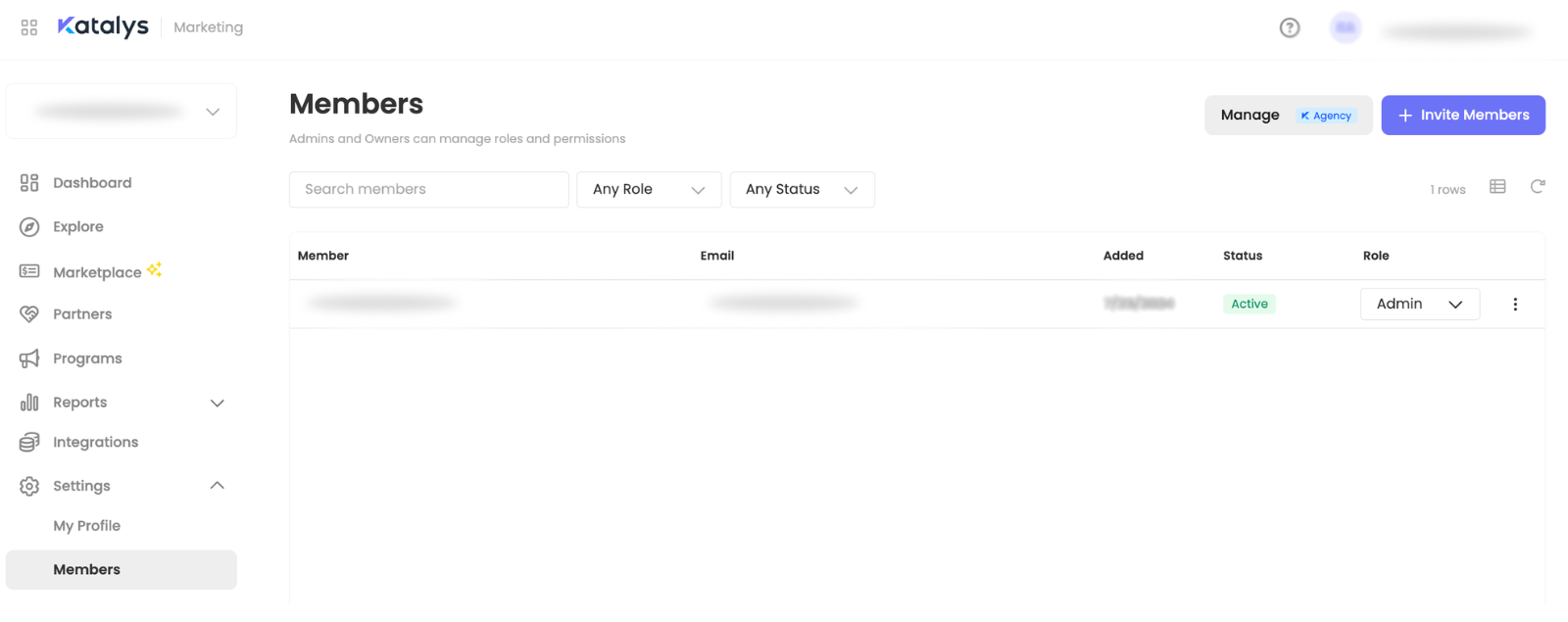The width and height of the screenshot is (1568, 622).
Task: Open the user avatar menu
Action: [1346, 27]
